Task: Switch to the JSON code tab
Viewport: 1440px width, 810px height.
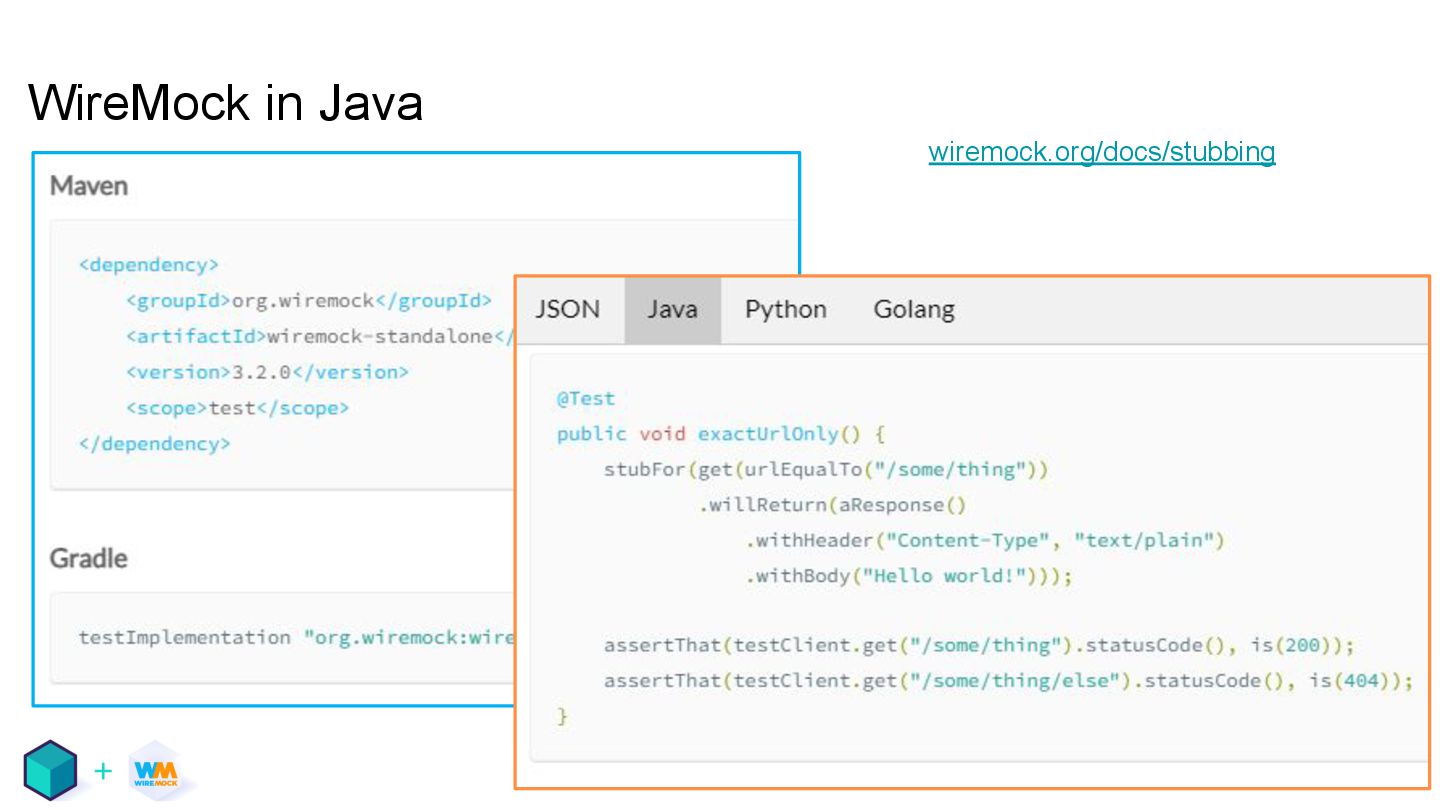Action: pyautogui.click(x=568, y=310)
